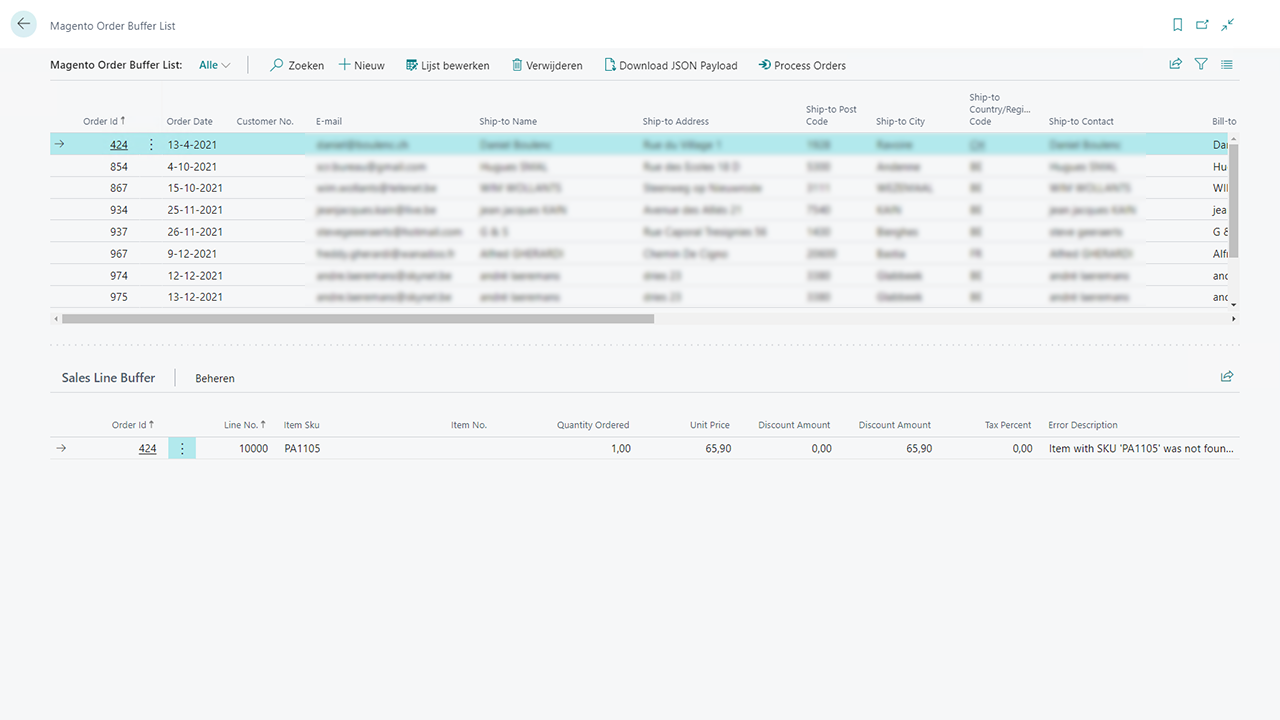Expand the Alle view dropdown
The height and width of the screenshot is (720, 1280).
click(214, 65)
